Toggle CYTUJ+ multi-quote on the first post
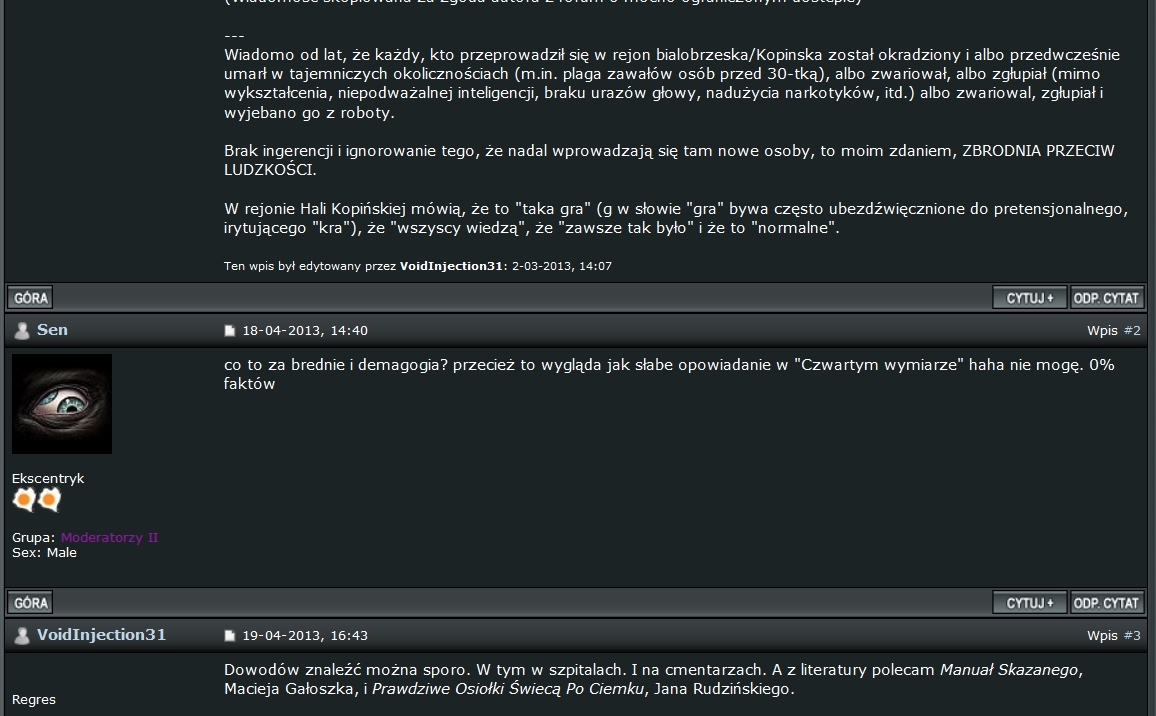The width and height of the screenshot is (1156, 716). (1029, 298)
